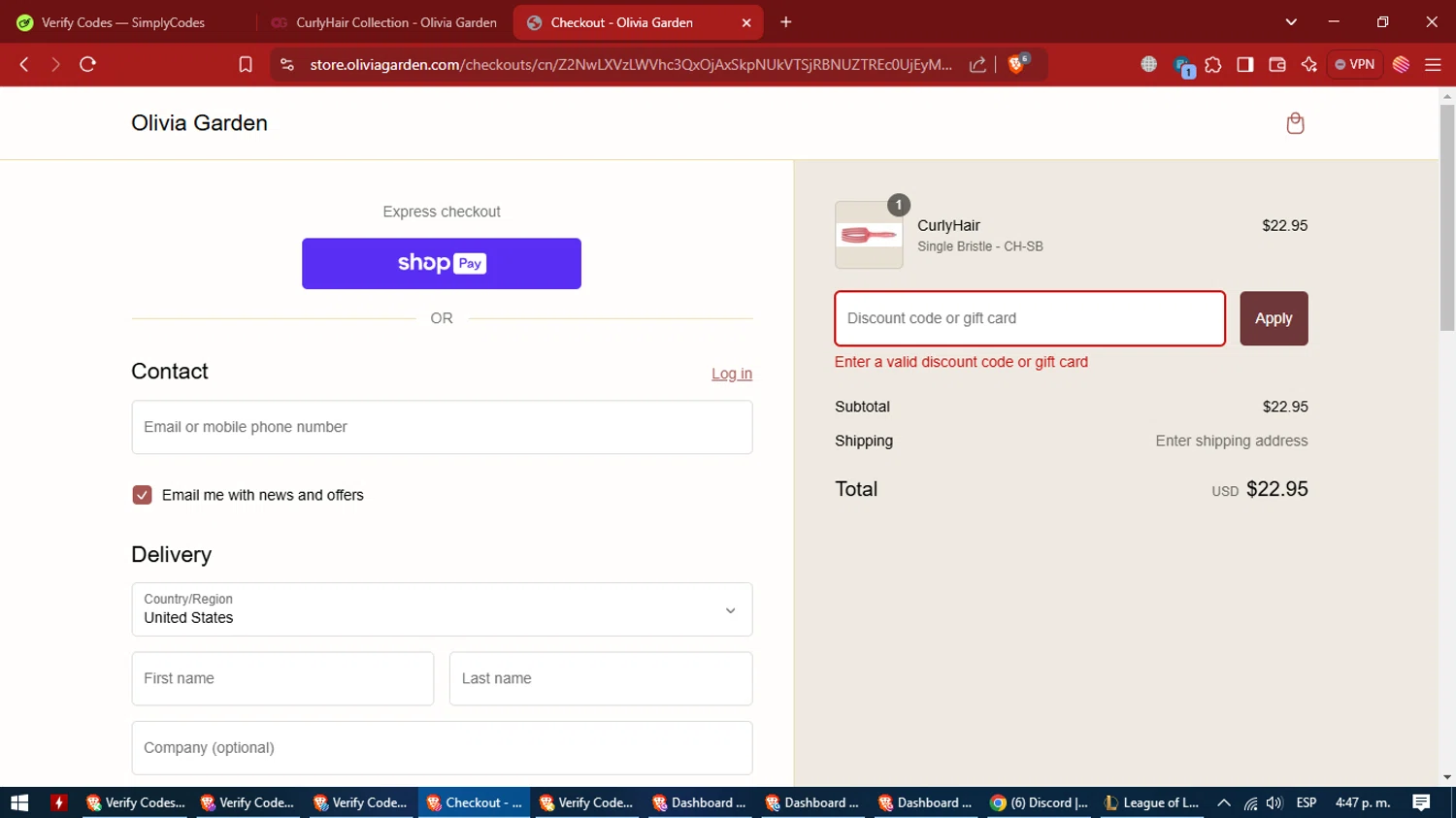Click the CurlyHair product name
Screen dimensions: 1456x818
[948, 225]
